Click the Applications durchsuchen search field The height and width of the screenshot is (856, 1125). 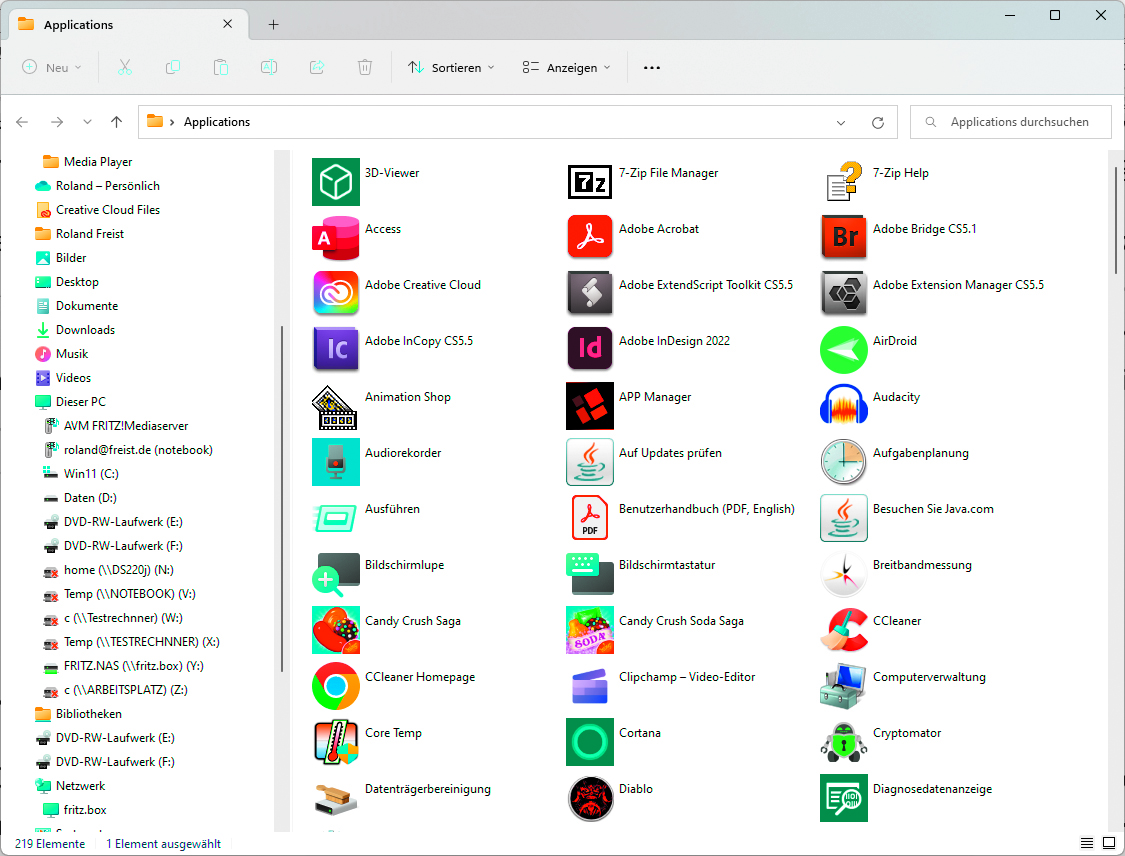pyautogui.click(x=1010, y=122)
